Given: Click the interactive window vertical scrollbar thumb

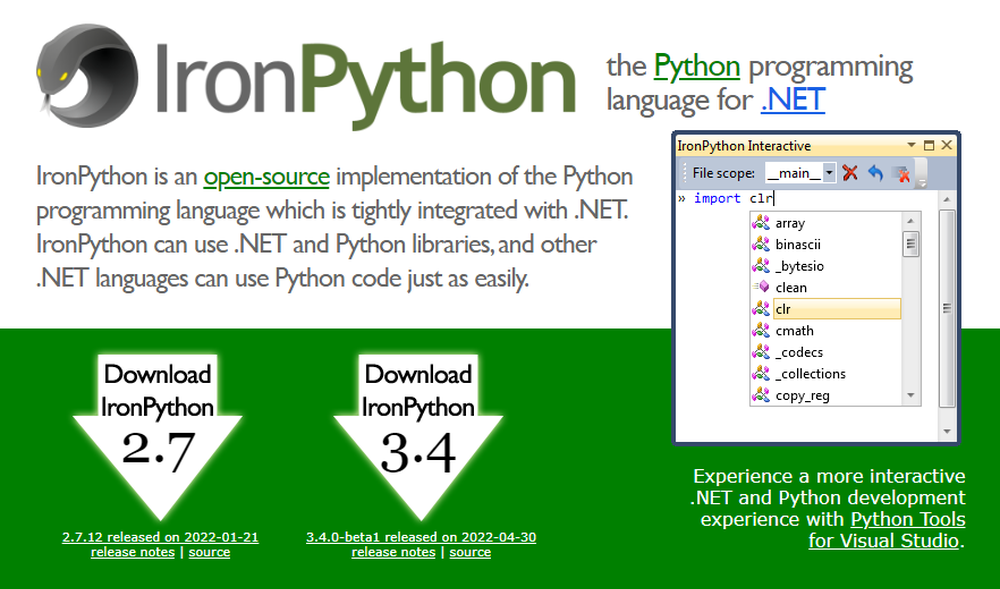Looking at the screenshot, I should (x=947, y=309).
